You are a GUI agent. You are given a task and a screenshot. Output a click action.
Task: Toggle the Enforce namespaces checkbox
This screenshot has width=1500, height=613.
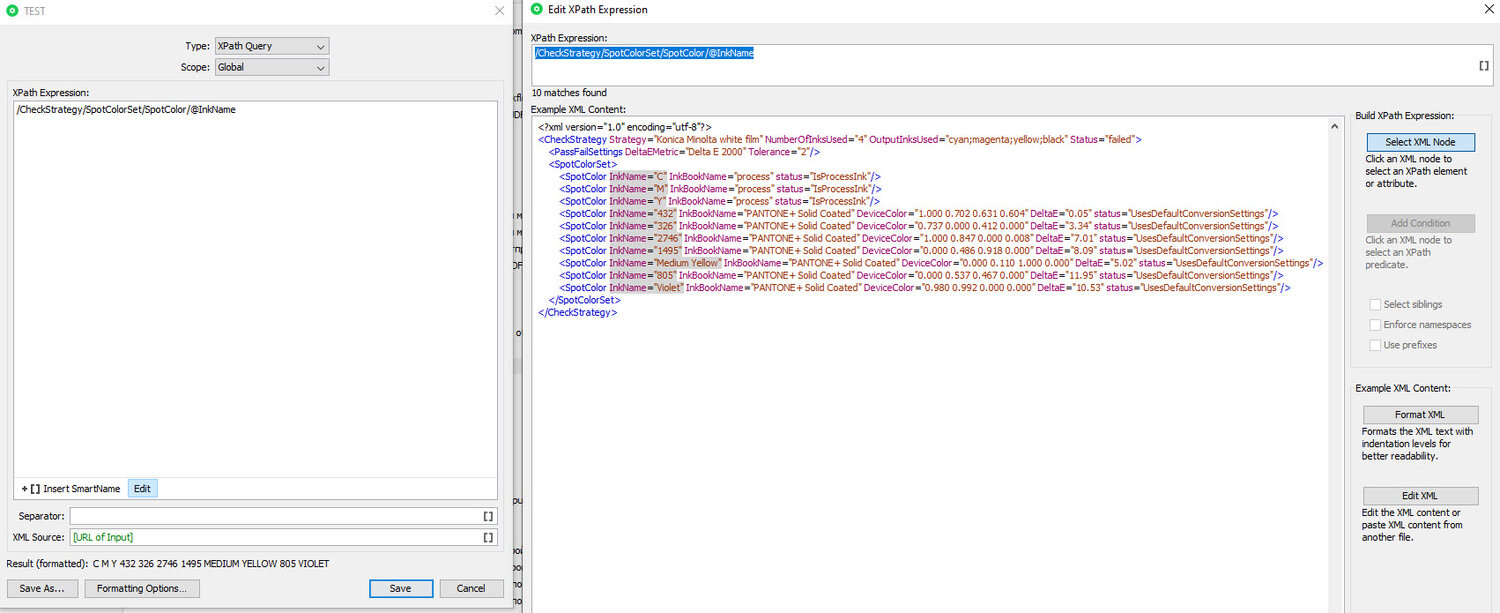pyautogui.click(x=1375, y=325)
